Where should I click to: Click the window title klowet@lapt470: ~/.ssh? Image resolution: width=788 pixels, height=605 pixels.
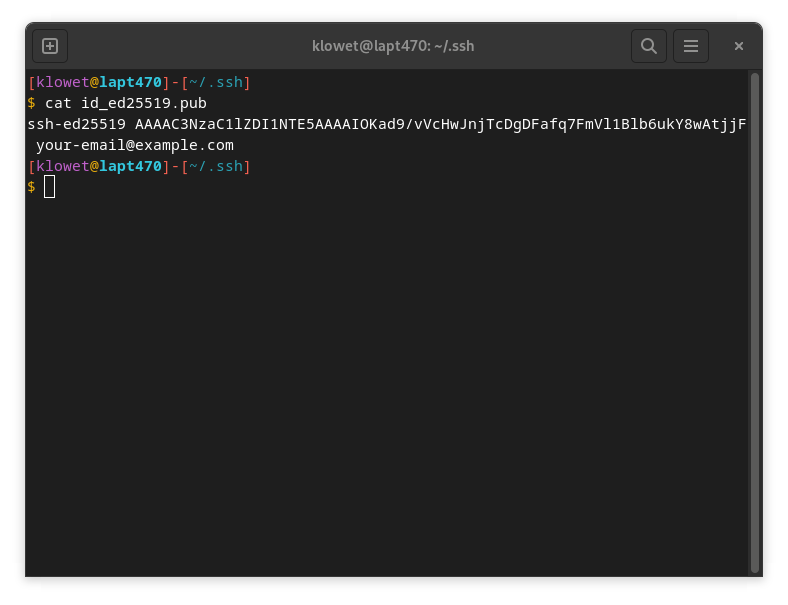(393, 46)
